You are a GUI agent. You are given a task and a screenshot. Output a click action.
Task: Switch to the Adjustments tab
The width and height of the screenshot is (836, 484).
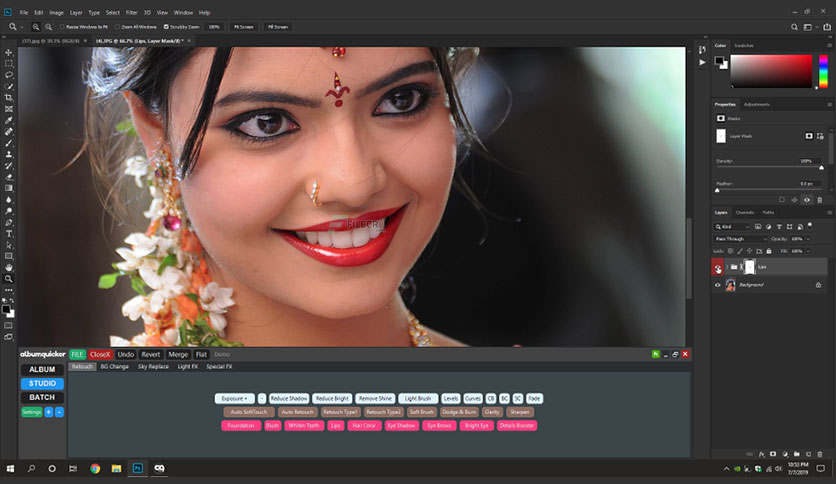[757, 104]
